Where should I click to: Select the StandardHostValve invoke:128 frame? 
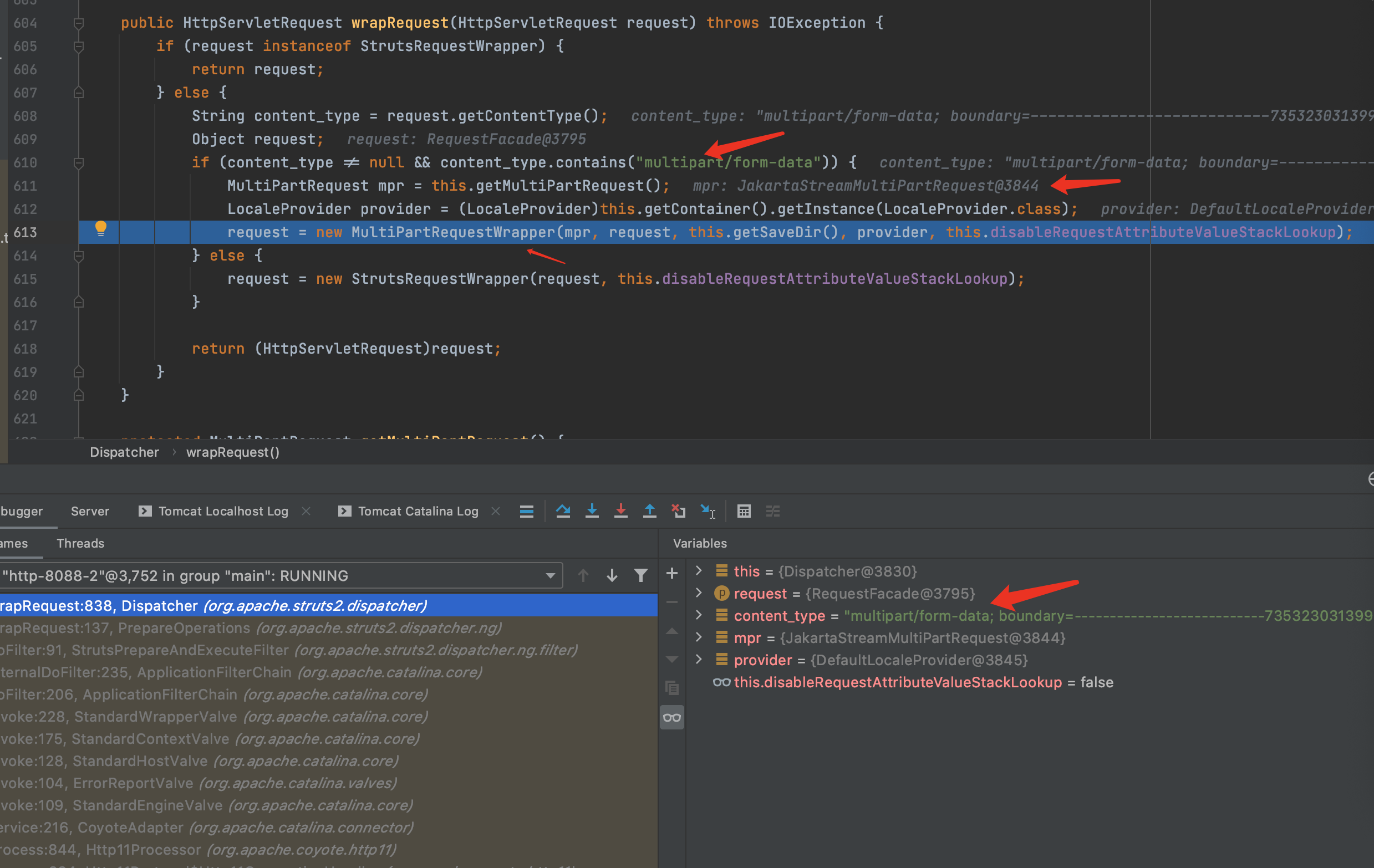tap(329, 761)
